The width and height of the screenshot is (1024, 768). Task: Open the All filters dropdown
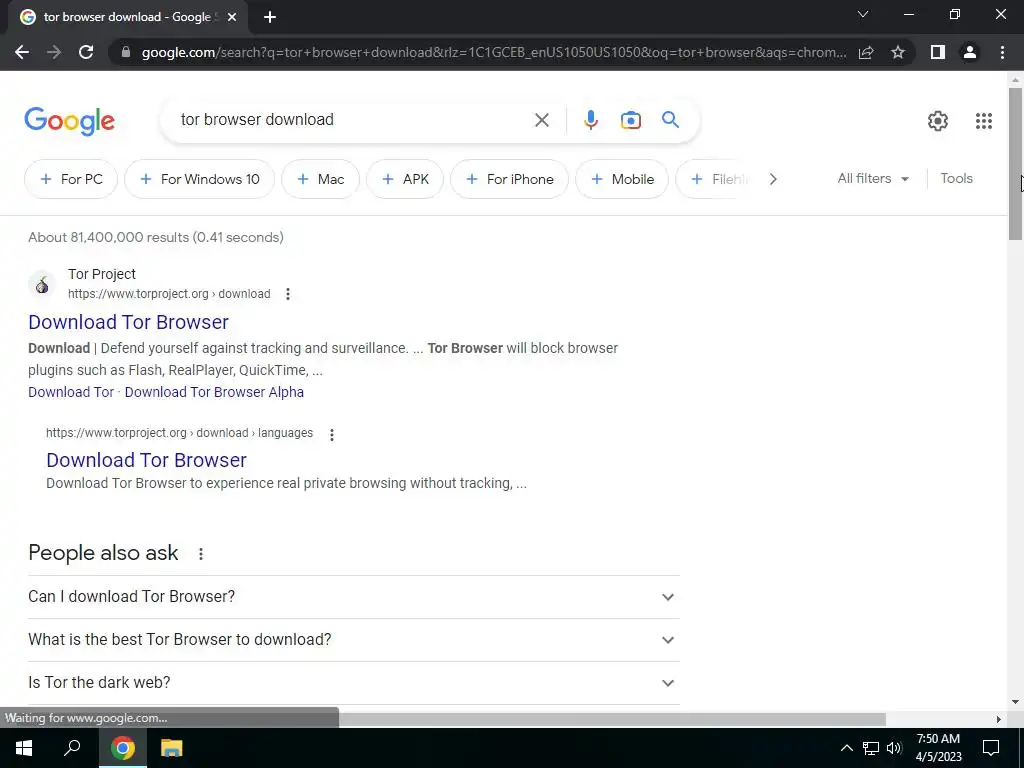873,178
